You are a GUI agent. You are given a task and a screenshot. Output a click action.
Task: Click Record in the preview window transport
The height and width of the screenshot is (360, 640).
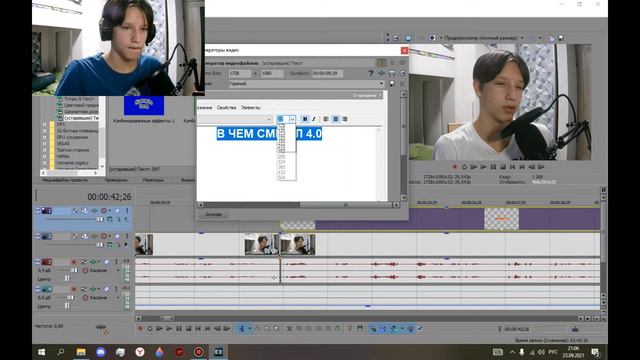tap(454, 167)
